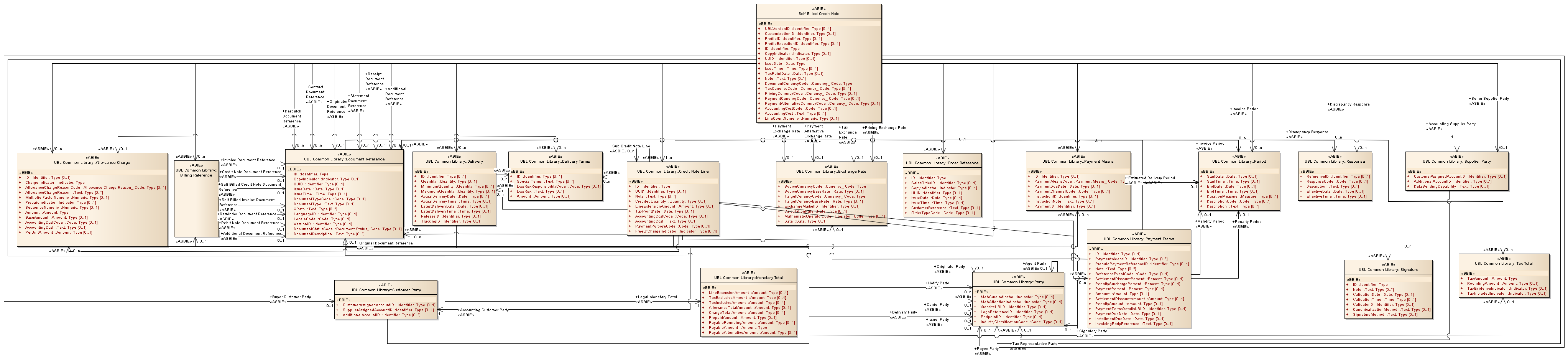Viewport: 1568px width, 358px height.
Task: Select the Supplier Party class header
Action: point(1456,161)
